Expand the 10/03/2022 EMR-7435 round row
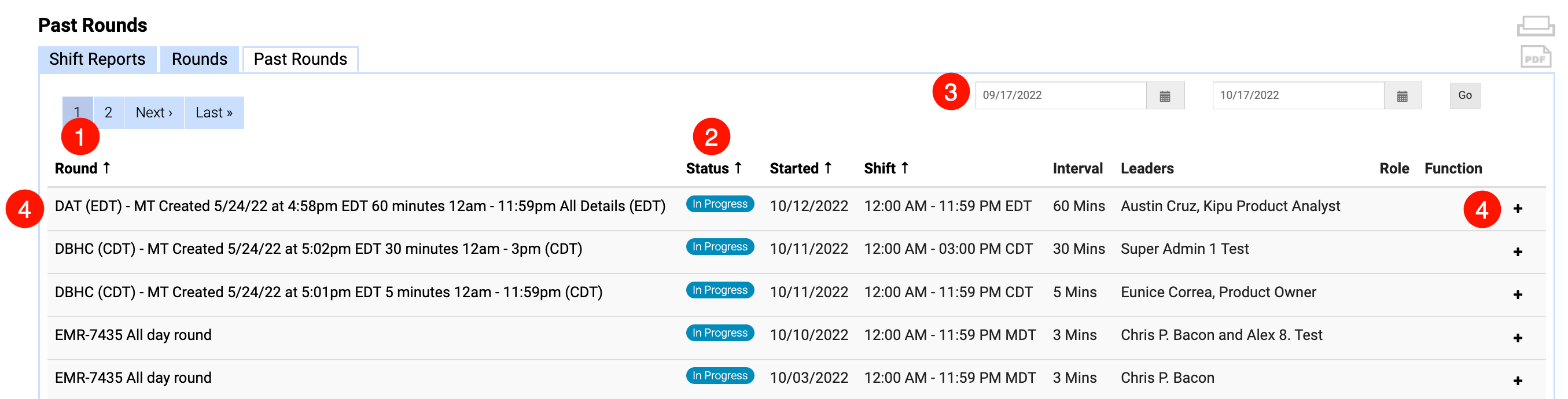The width and height of the screenshot is (1568, 399). 1518,380
